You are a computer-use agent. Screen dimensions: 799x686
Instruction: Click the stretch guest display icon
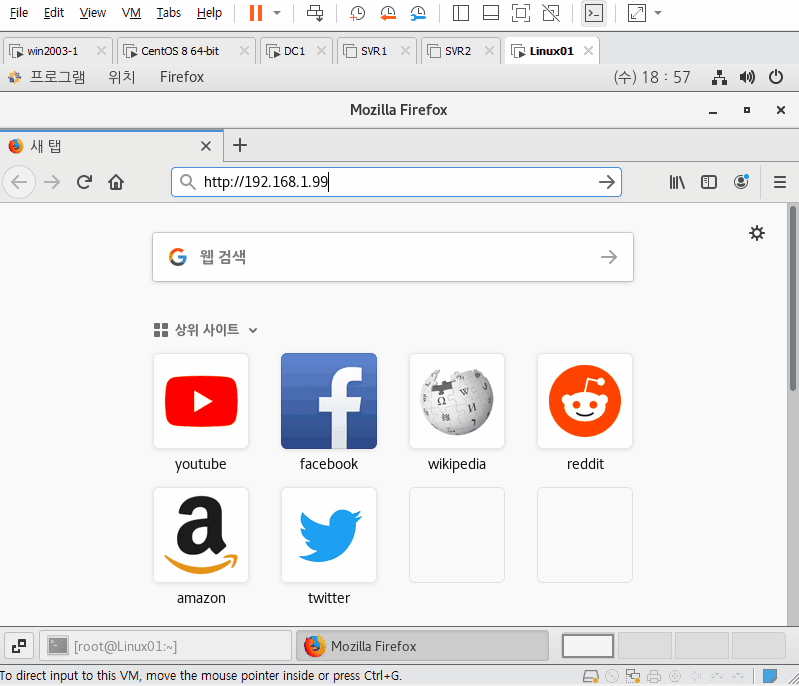(x=637, y=13)
